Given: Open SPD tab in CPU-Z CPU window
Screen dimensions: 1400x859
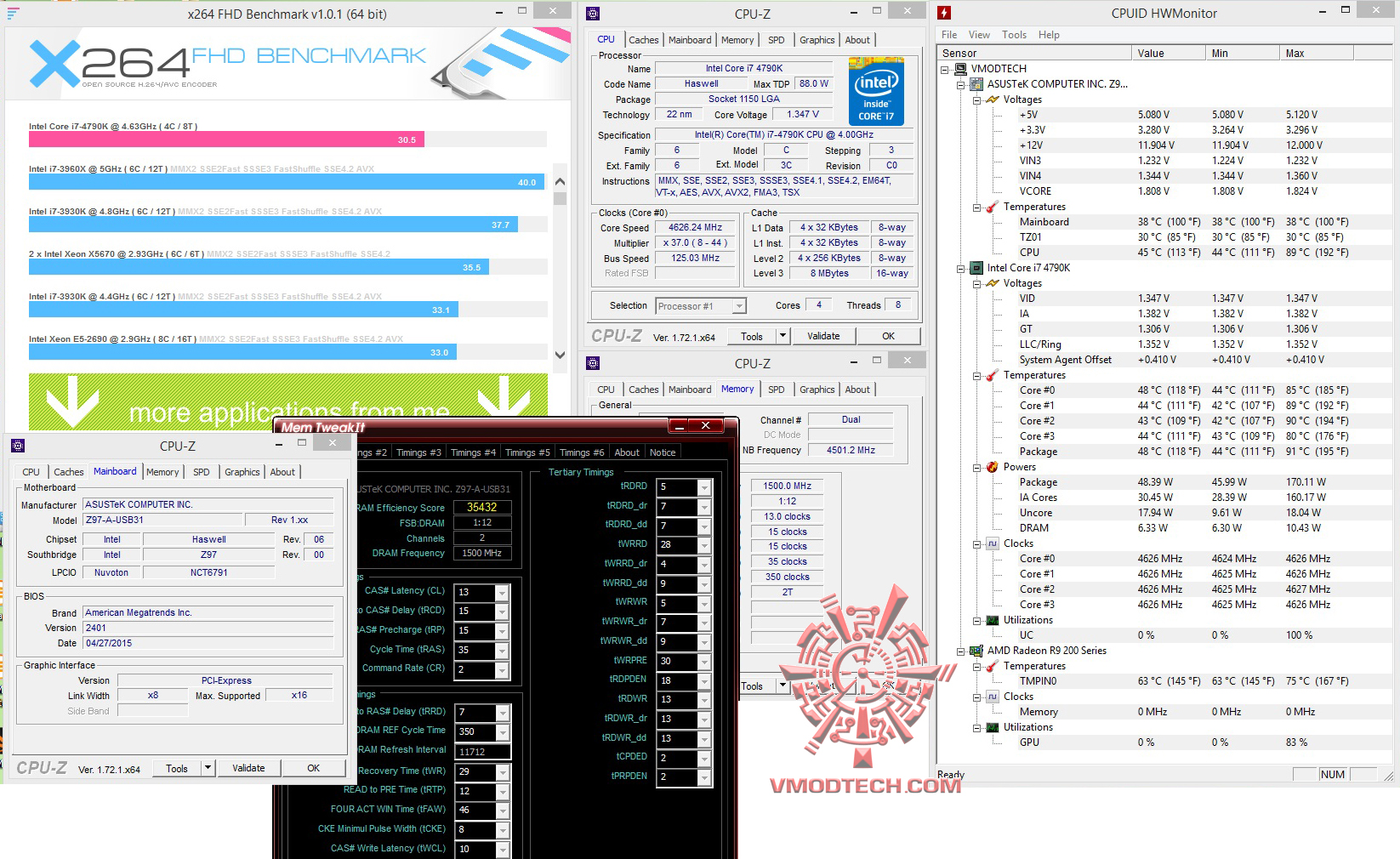Looking at the screenshot, I should pyautogui.click(x=776, y=40).
